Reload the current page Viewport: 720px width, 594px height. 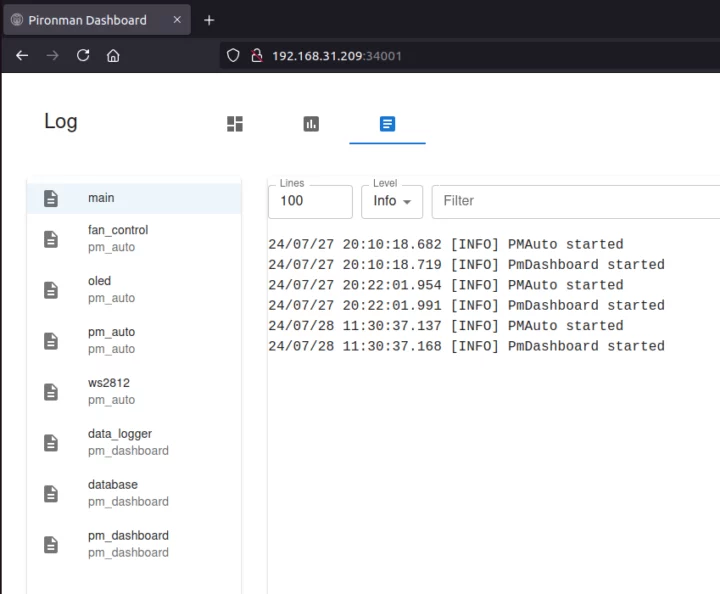click(83, 56)
